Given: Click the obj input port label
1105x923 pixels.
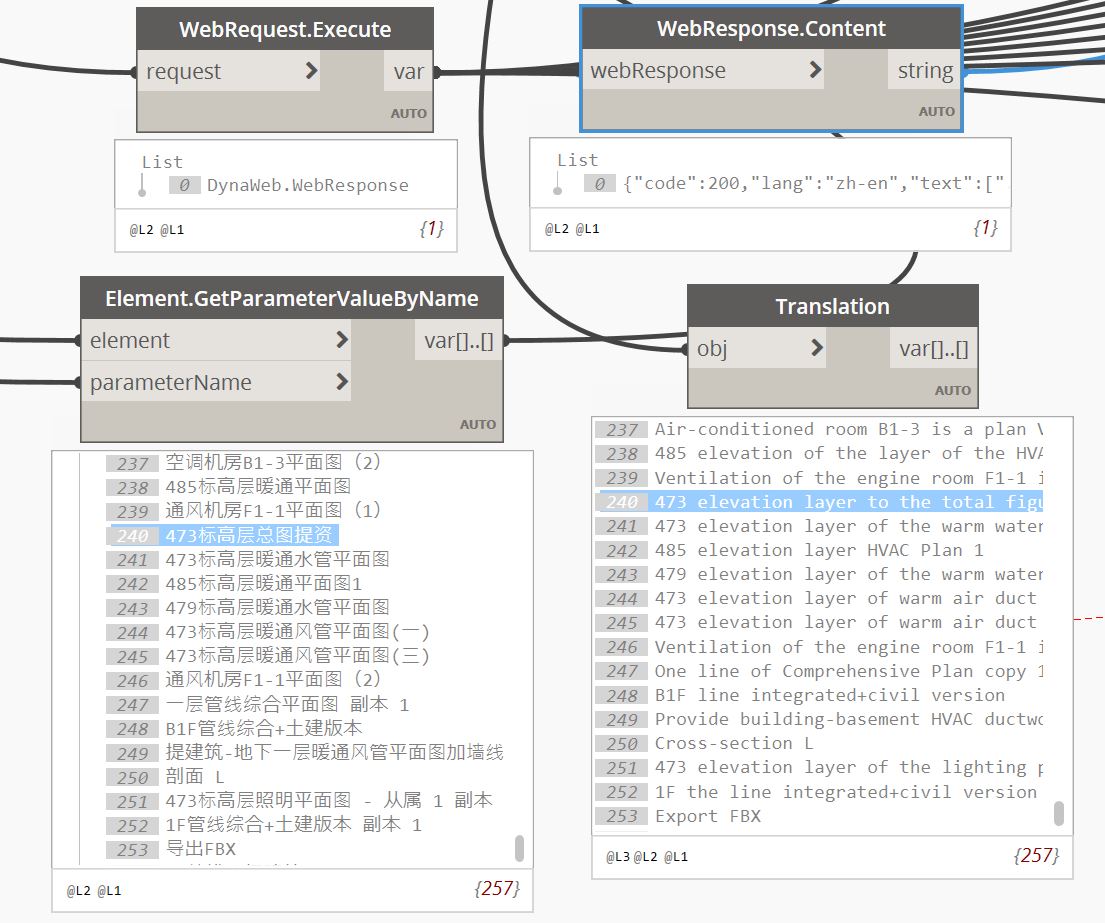Looking at the screenshot, I should pos(712,348).
